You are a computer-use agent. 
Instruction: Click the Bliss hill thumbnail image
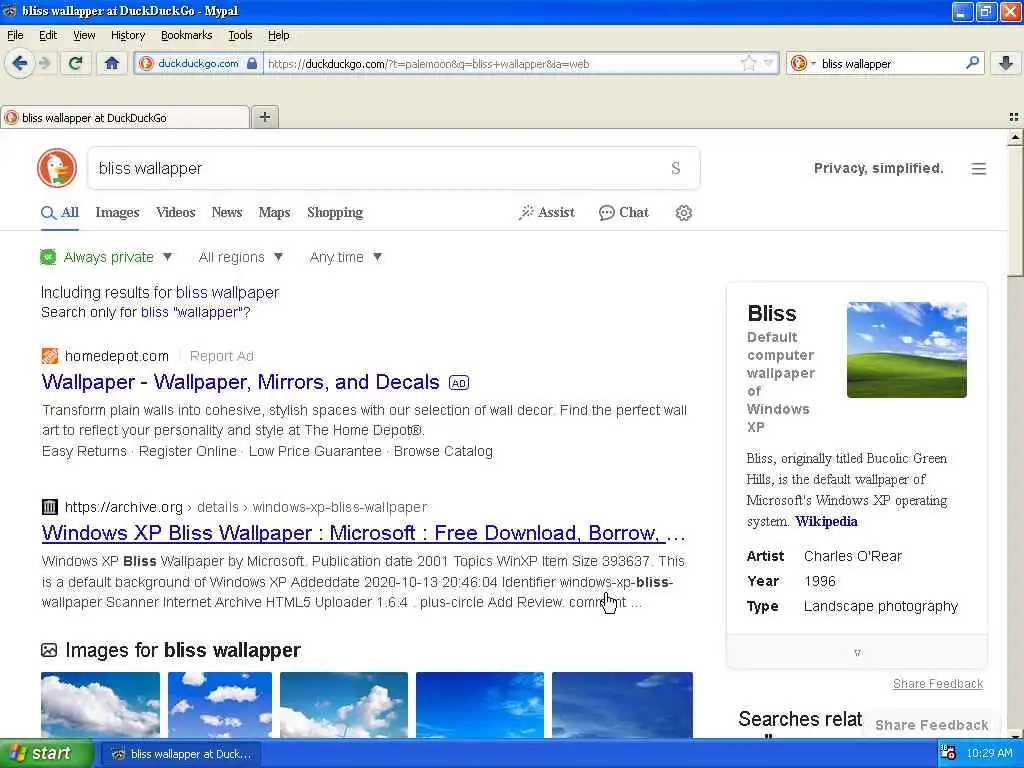pos(906,349)
